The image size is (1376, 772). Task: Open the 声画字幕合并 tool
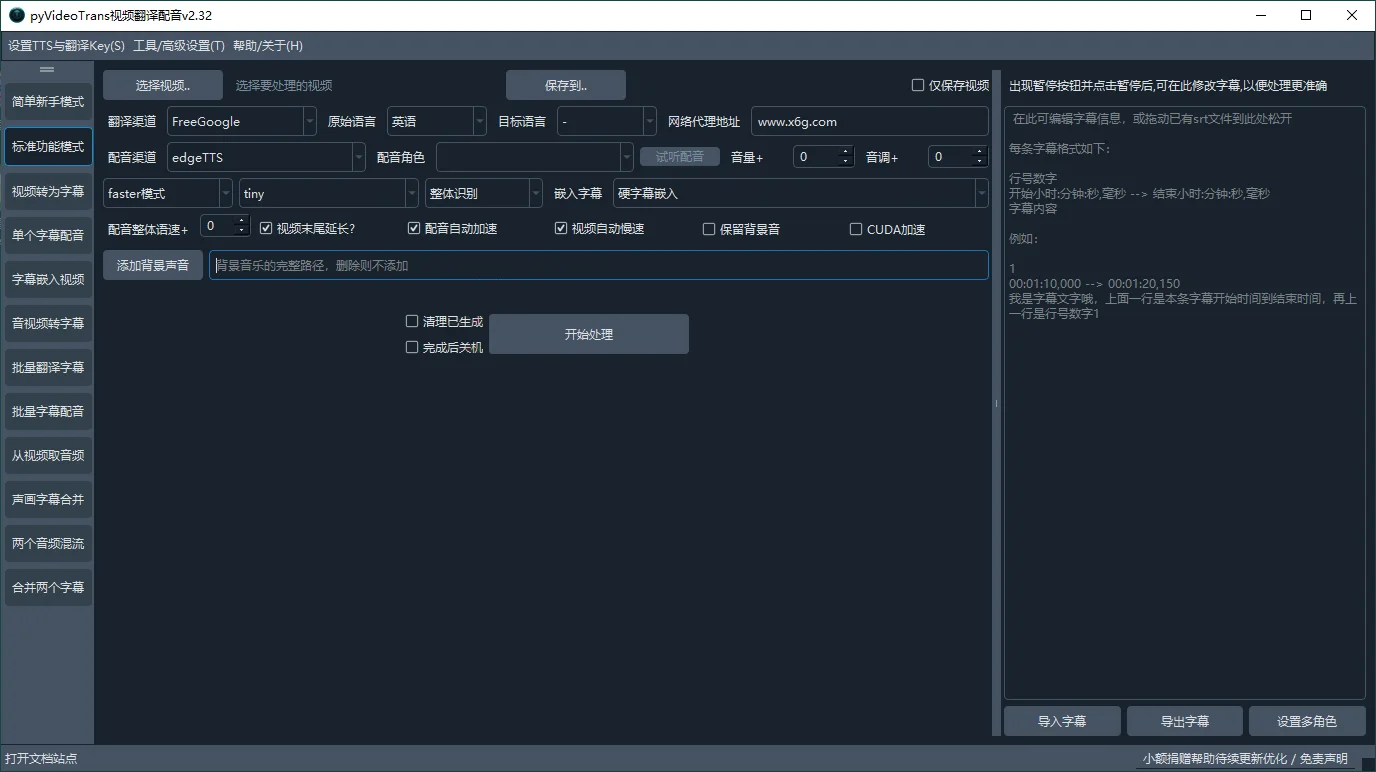coord(47,499)
